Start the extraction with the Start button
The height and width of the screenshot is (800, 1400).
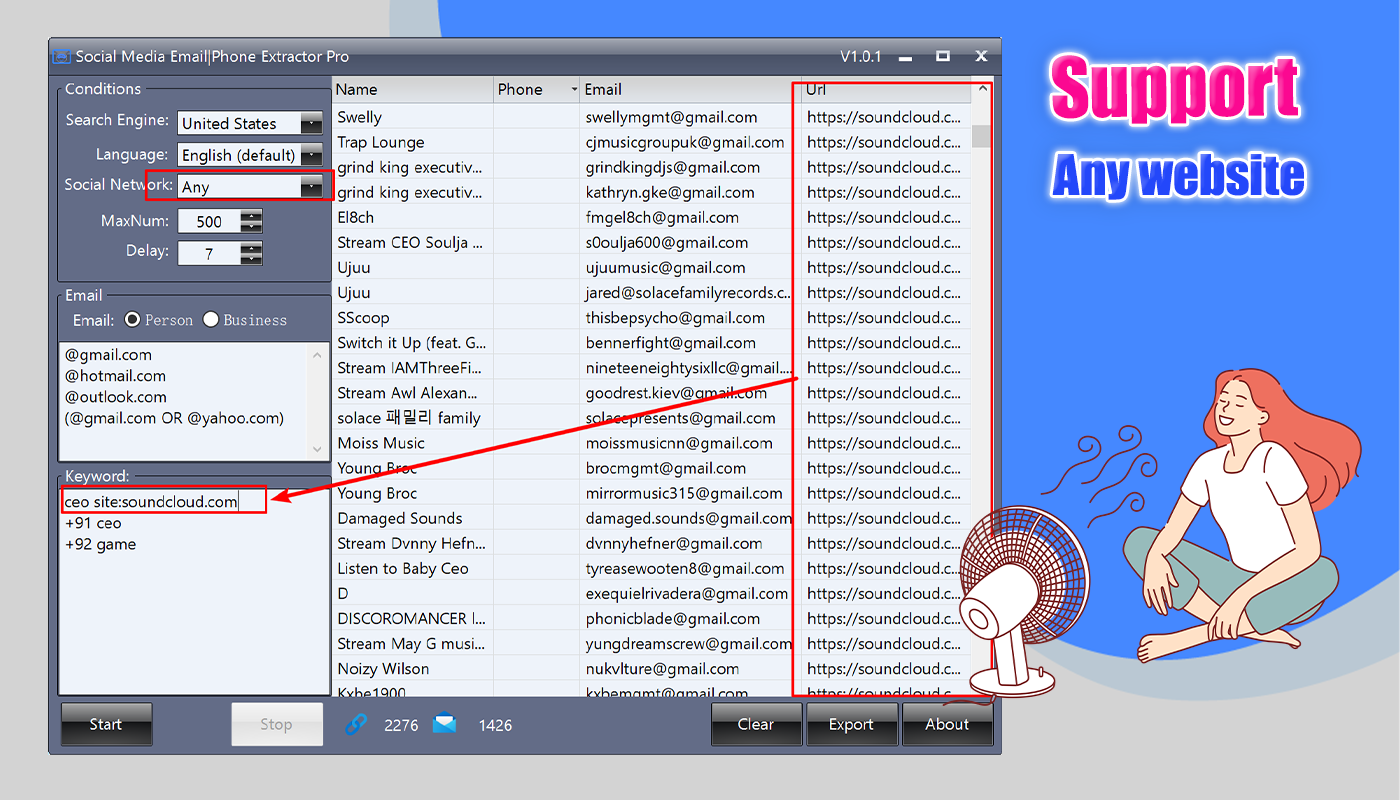[x=106, y=725]
